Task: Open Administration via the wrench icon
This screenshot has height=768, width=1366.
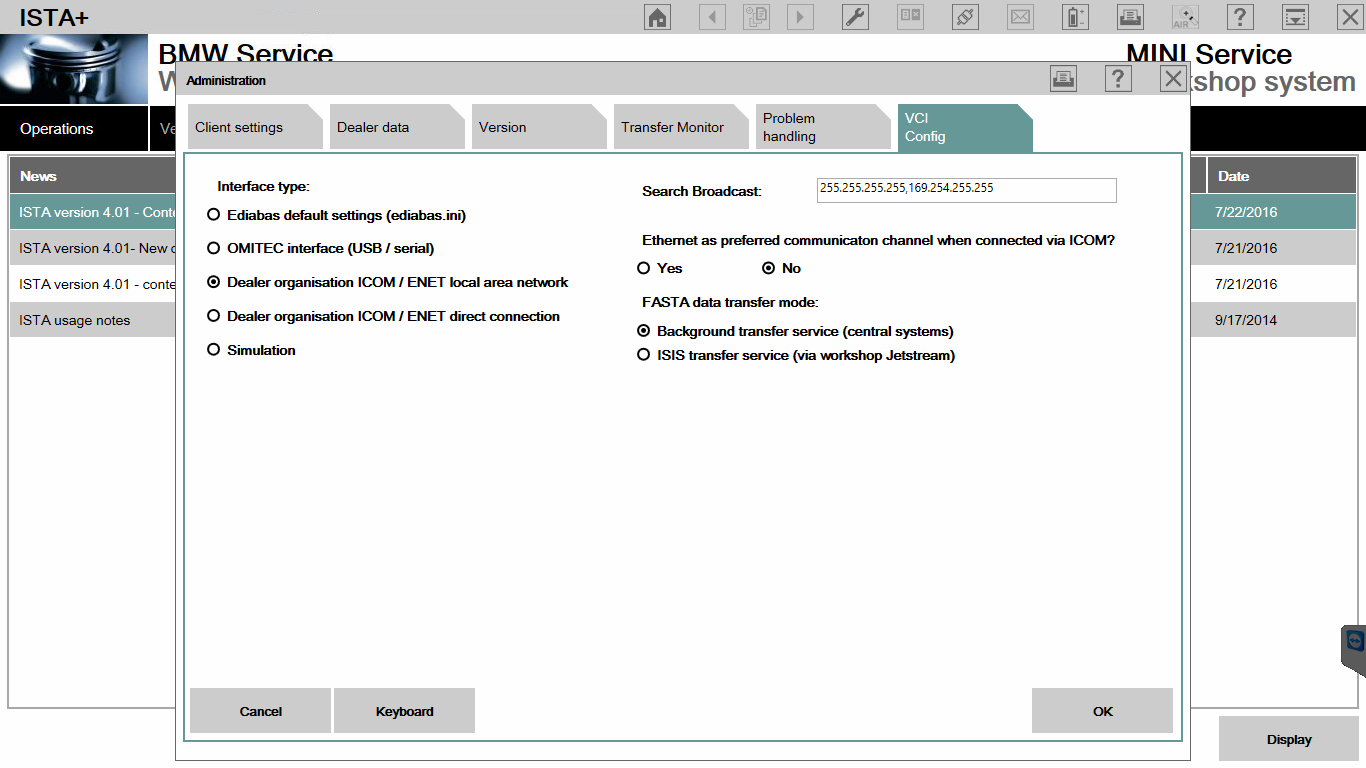Action: (855, 17)
